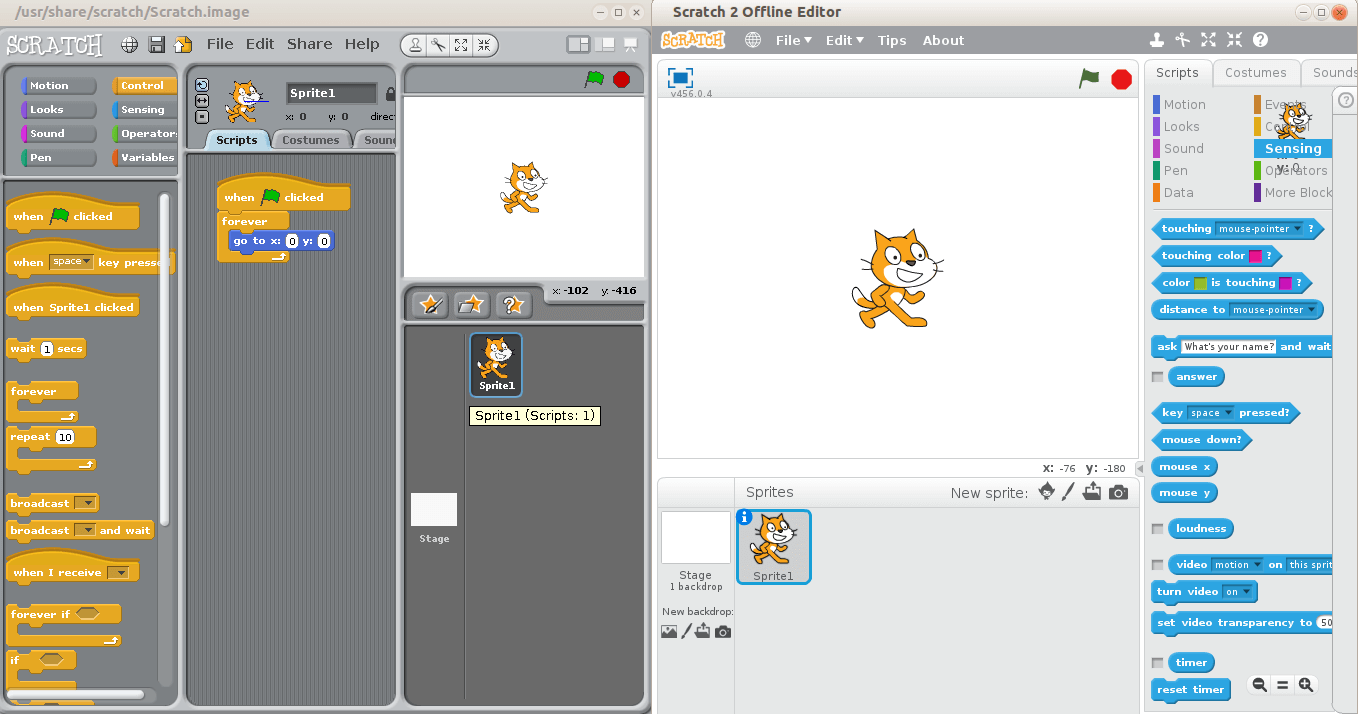Click the pink swatch in 'touching color' block
The image size is (1358, 714).
coord(1255,256)
